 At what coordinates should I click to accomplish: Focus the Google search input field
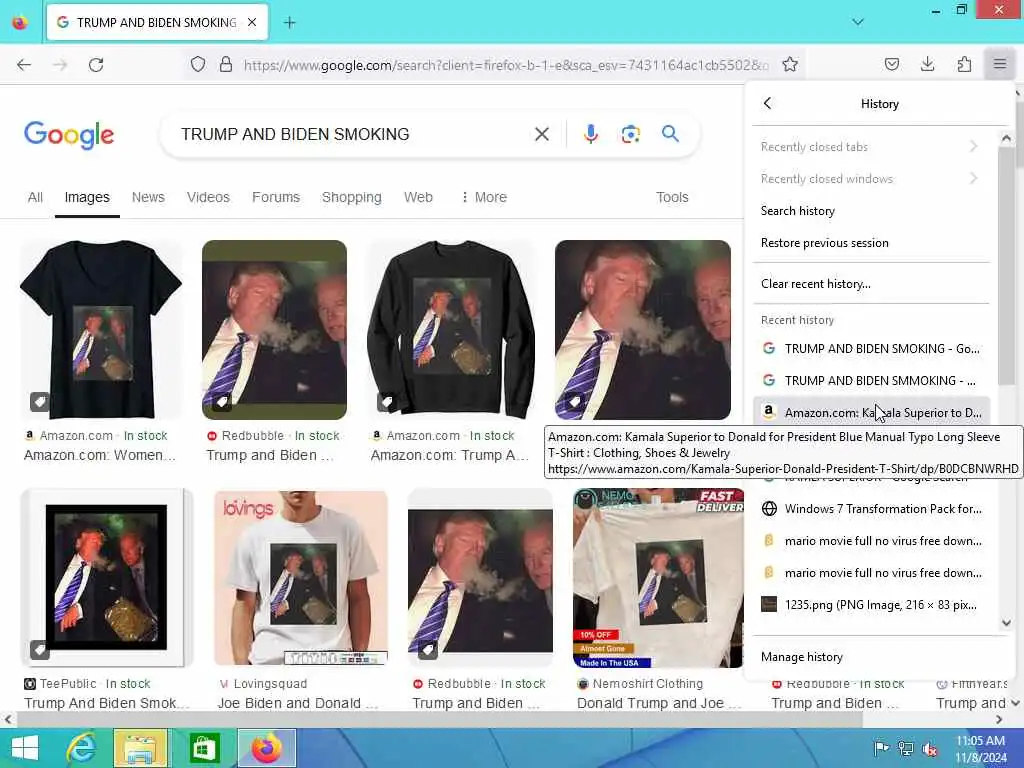[349, 134]
